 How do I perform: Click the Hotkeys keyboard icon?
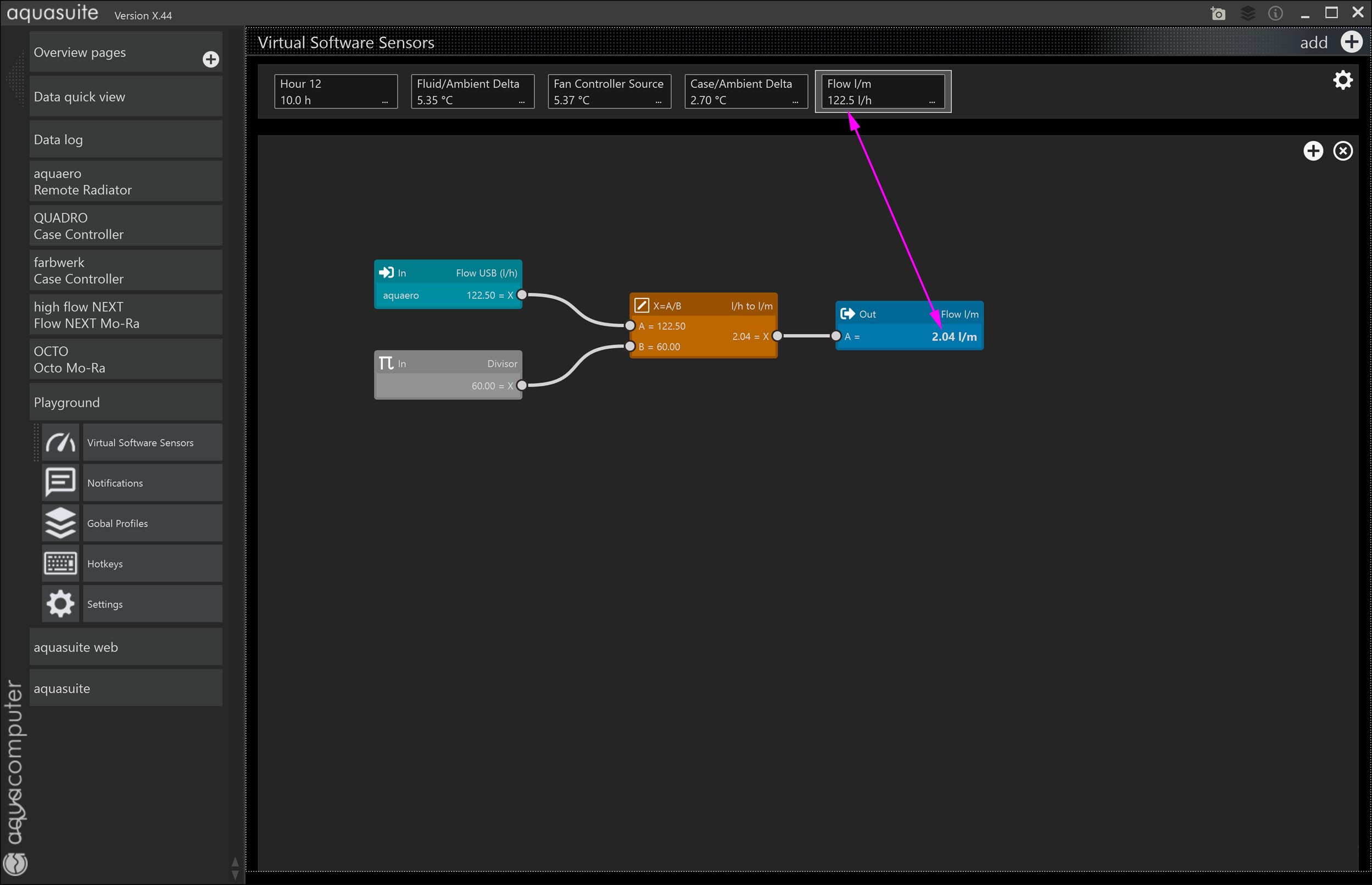pos(60,563)
